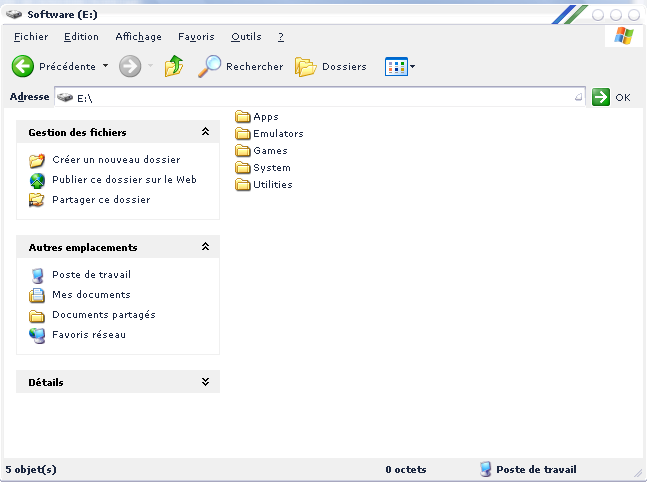Expand the Détails panel

205,382
